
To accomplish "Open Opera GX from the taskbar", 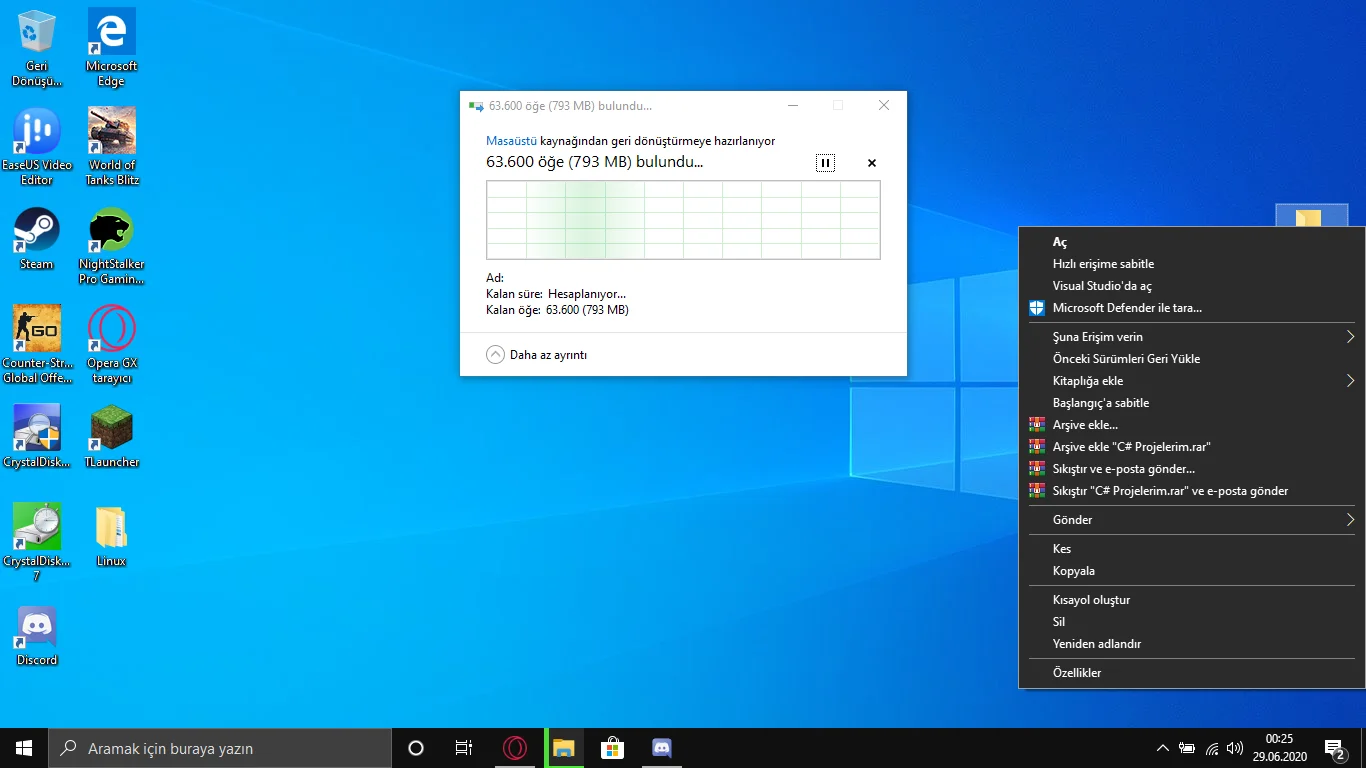I will click(x=515, y=748).
